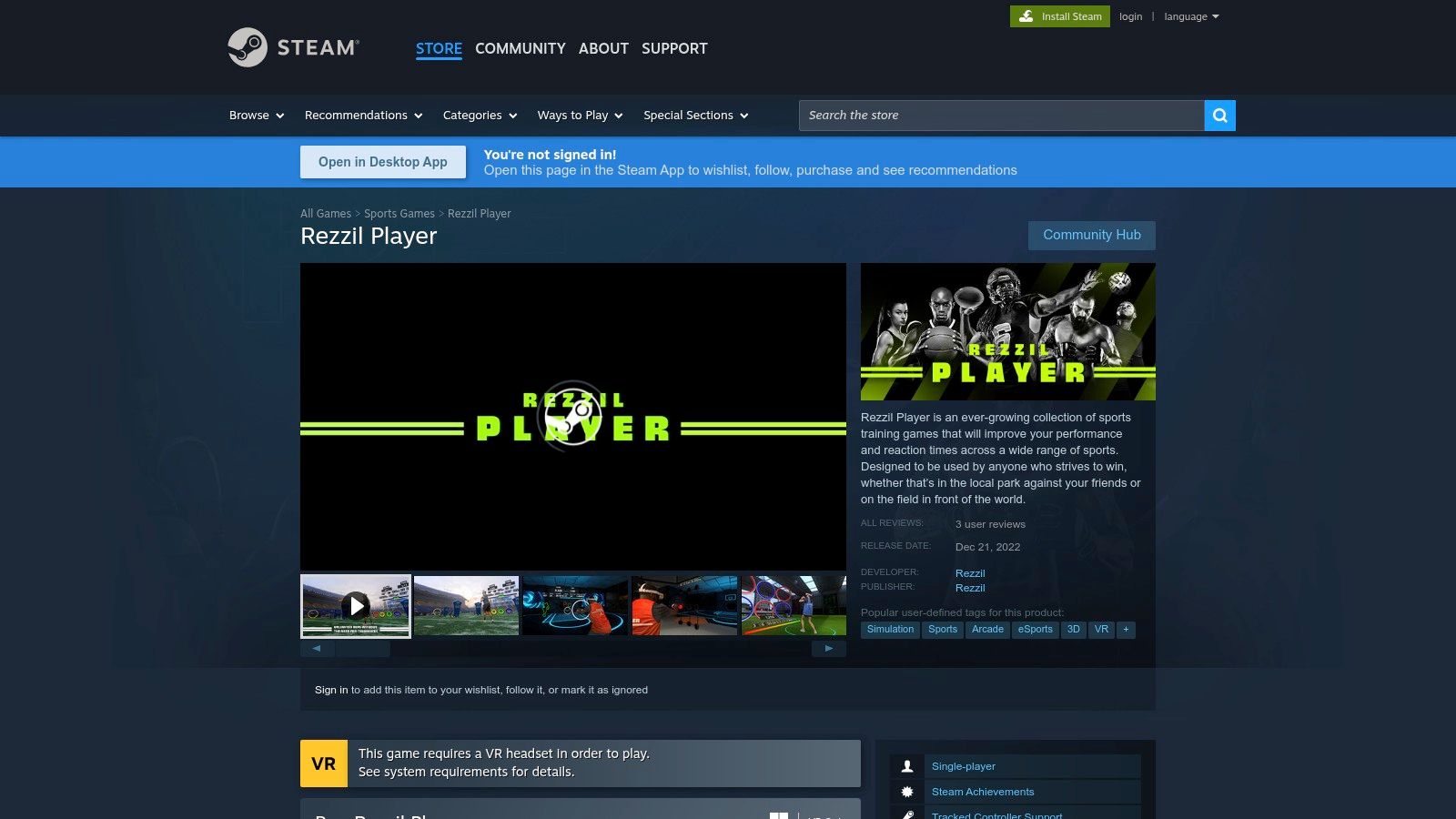Play the trailer video thumbnail
1456x819 pixels.
point(356,606)
